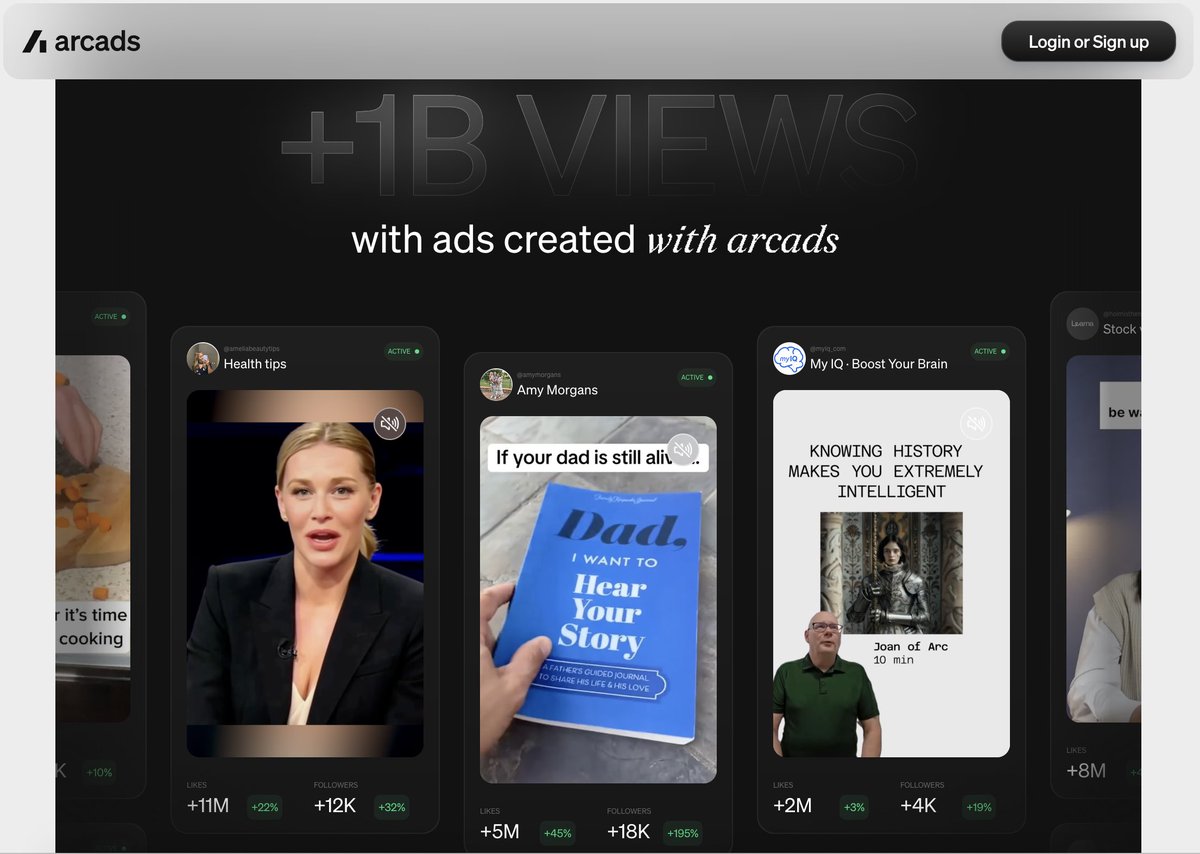Click the +32% followers badge
This screenshot has width=1200, height=854.
[392, 807]
